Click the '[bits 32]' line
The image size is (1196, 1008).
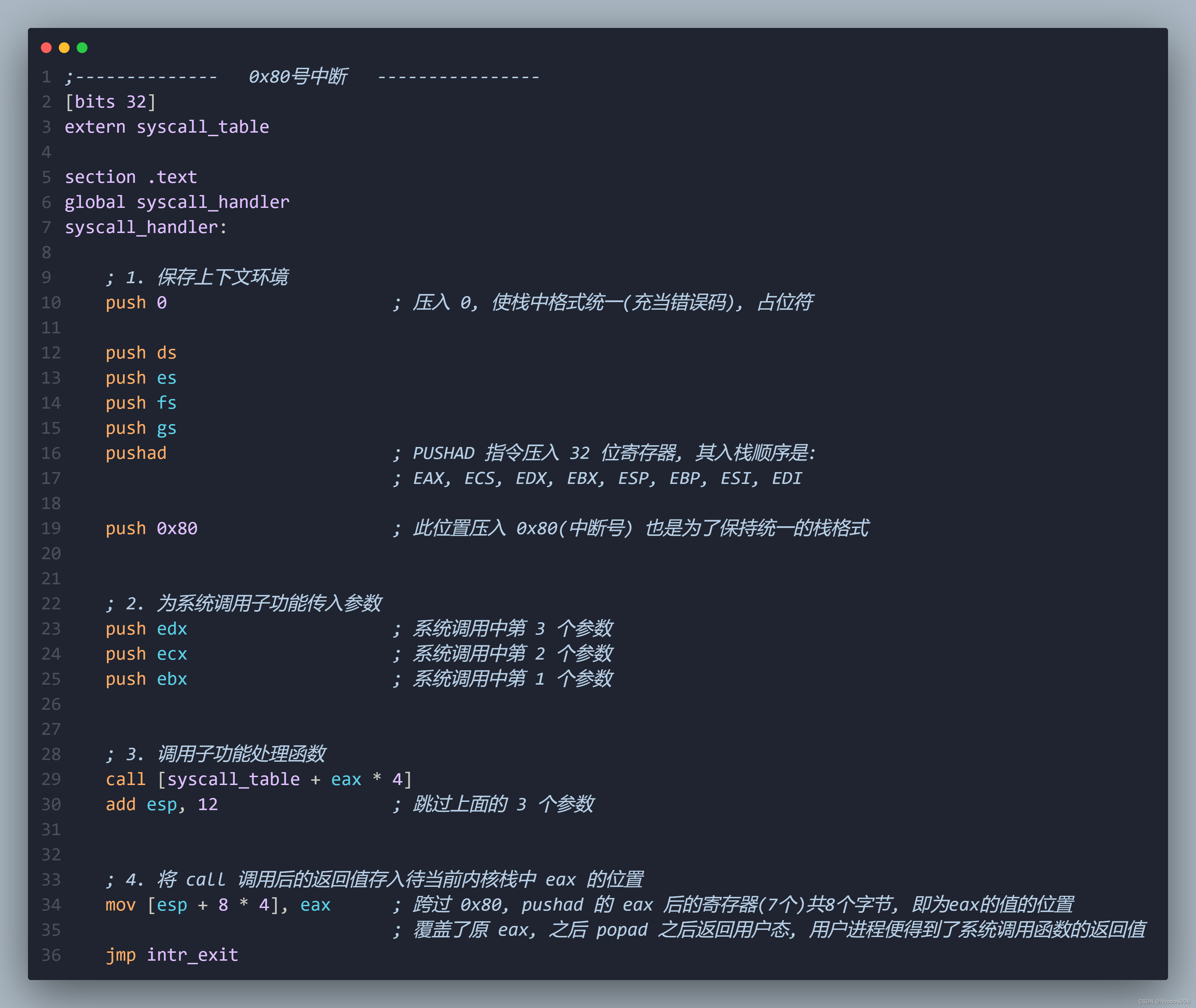(110, 102)
